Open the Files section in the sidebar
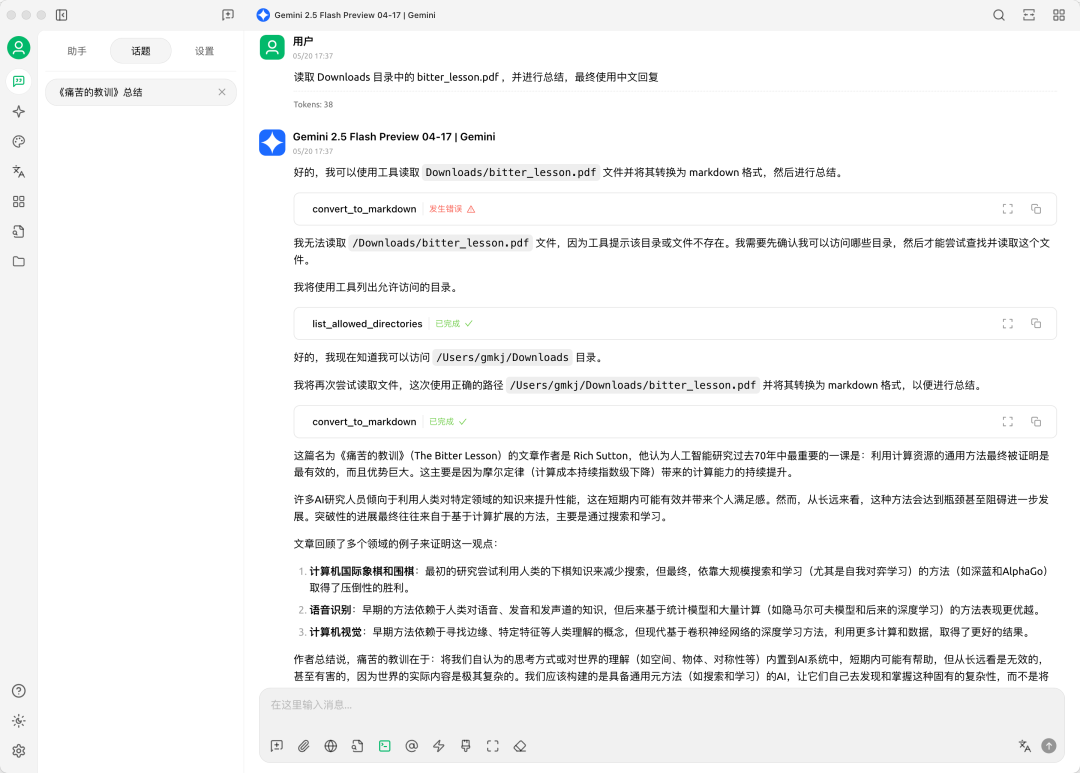This screenshot has height=773, width=1080. 18,259
